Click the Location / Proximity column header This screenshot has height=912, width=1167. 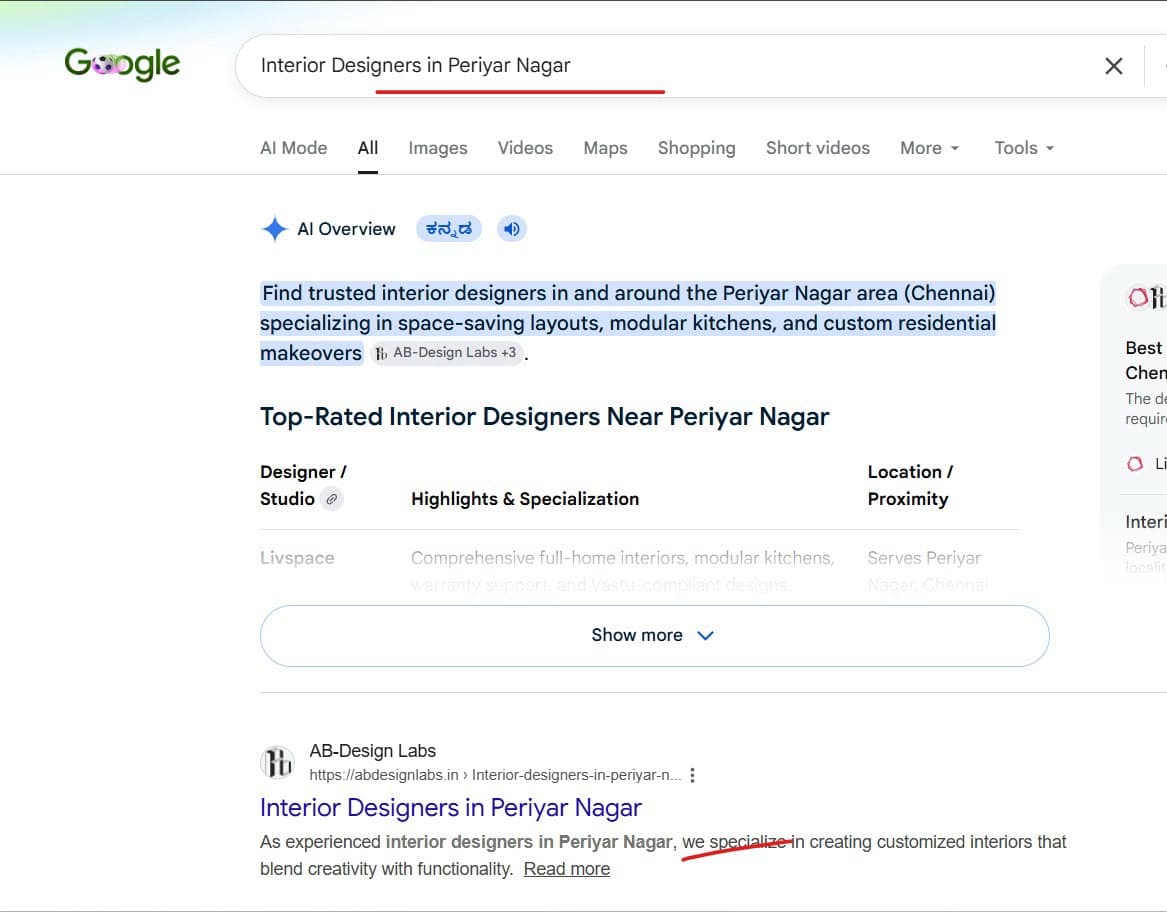pos(909,485)
